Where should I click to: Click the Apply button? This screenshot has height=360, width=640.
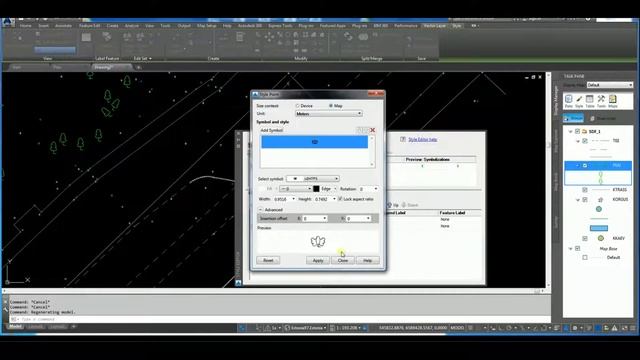318,260
